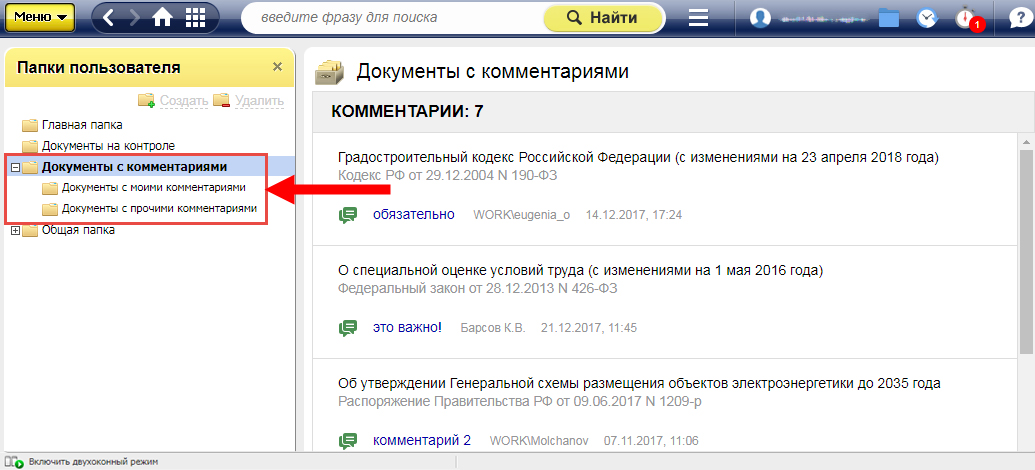Open the help question mark icon
The width and height of the screenshot is (1035, 470).
pos(1016,18)
